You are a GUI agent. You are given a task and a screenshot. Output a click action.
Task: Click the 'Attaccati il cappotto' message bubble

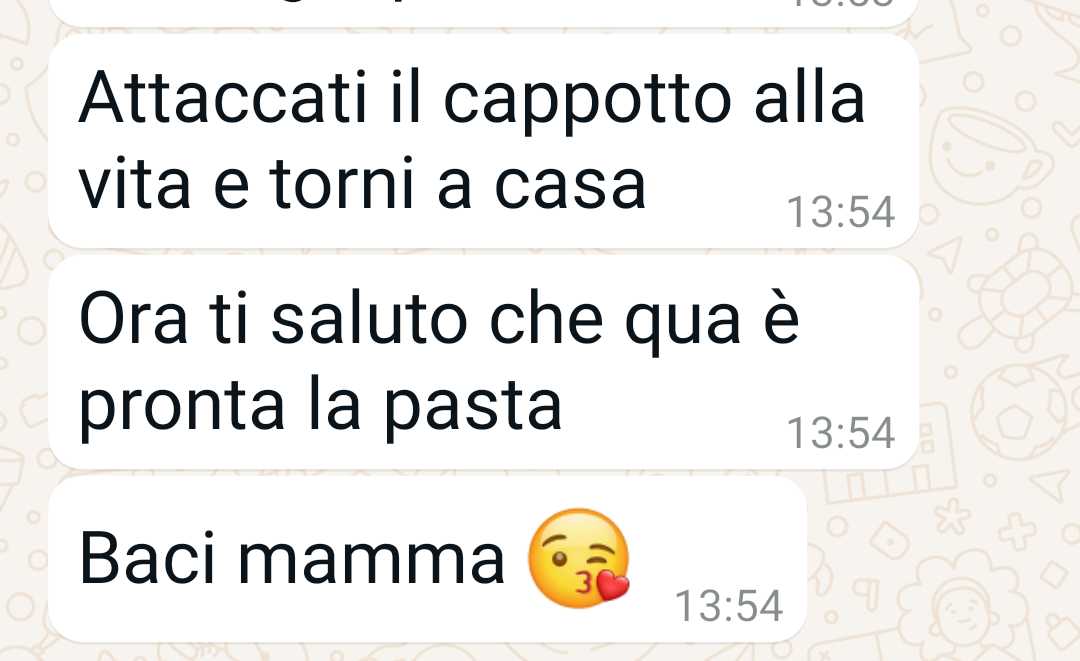click(484, 141)
